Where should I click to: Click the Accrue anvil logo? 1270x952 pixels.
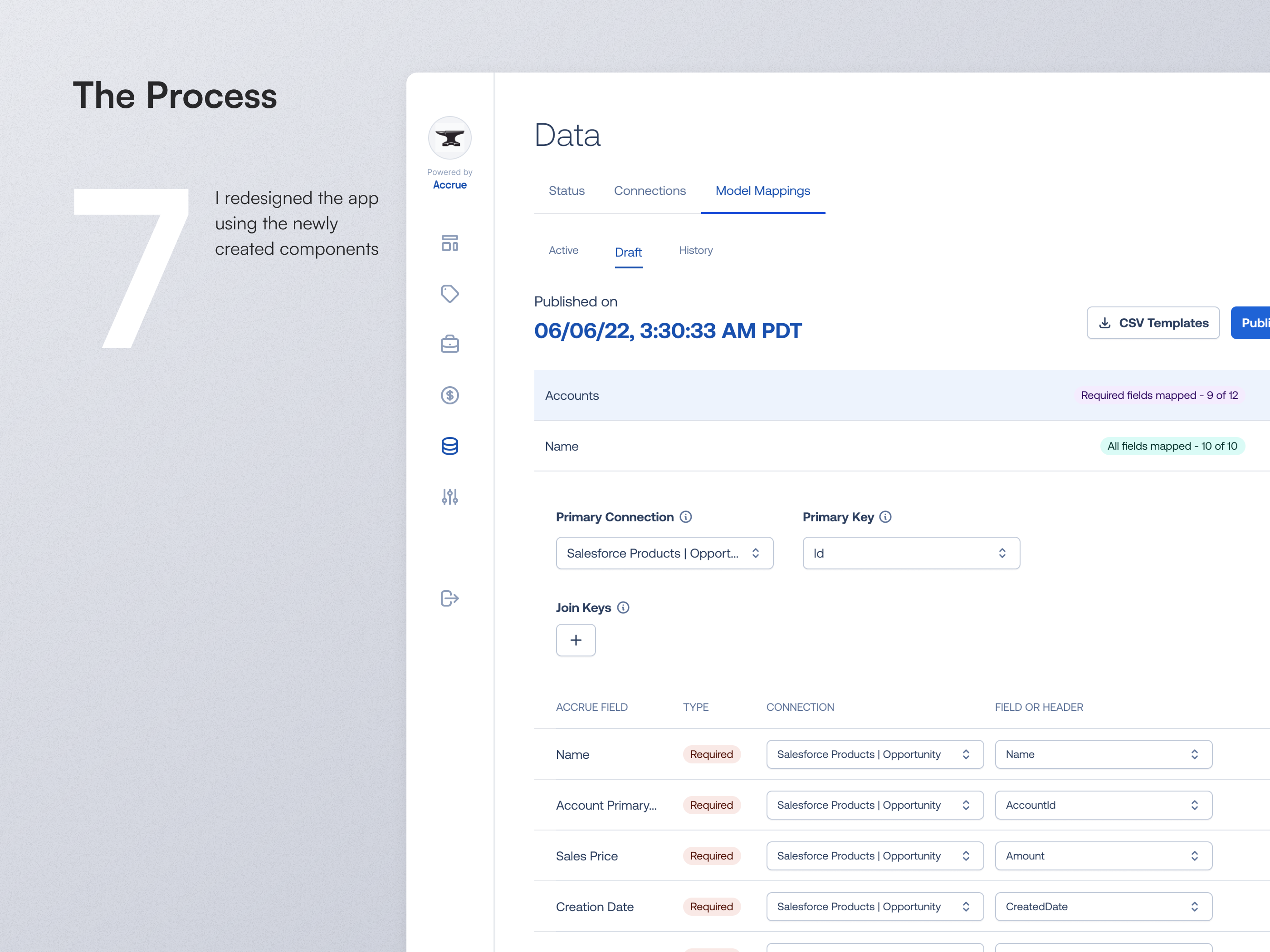pyautogui.click(x=449, y=137)
